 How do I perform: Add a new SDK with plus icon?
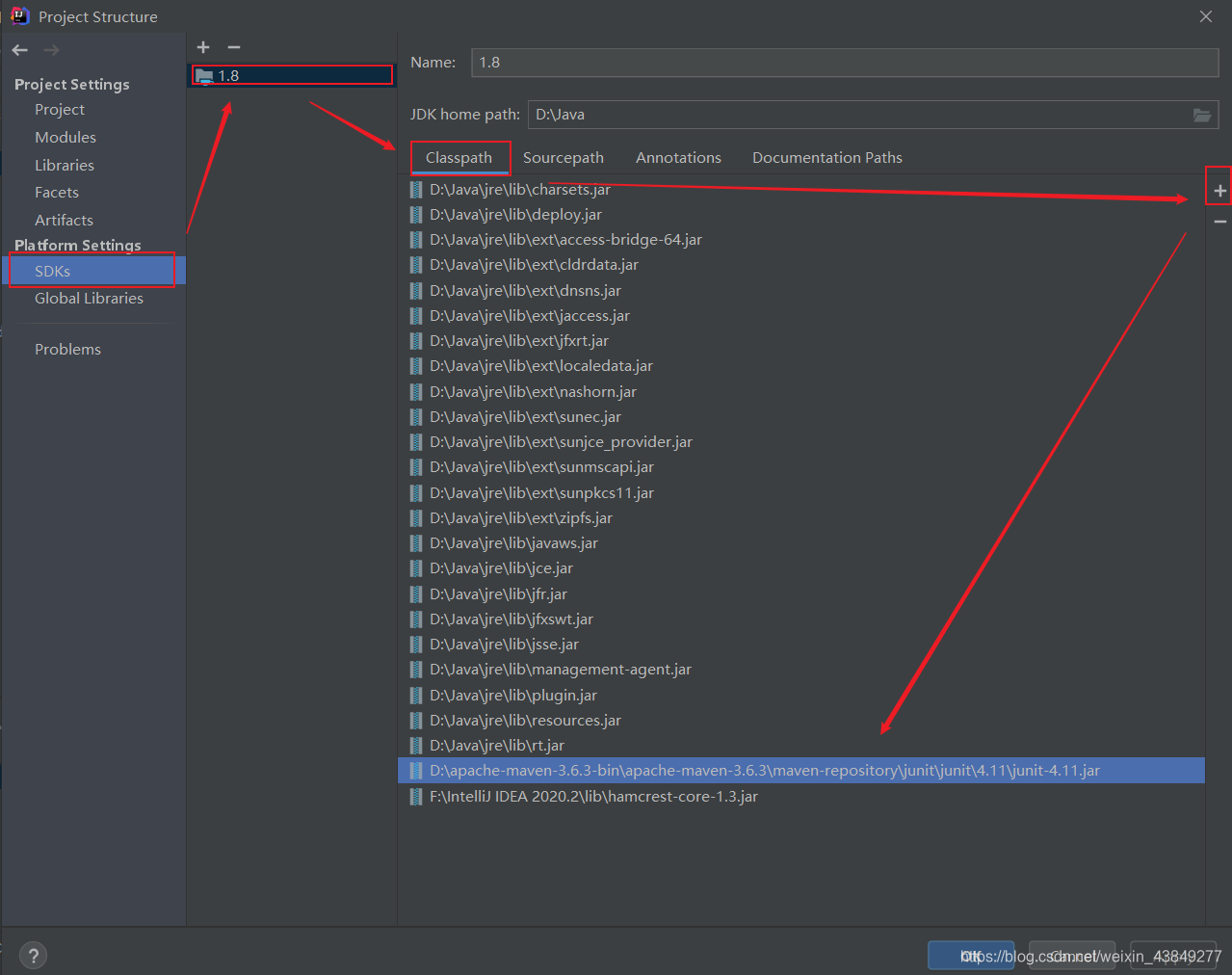[203, 47]
